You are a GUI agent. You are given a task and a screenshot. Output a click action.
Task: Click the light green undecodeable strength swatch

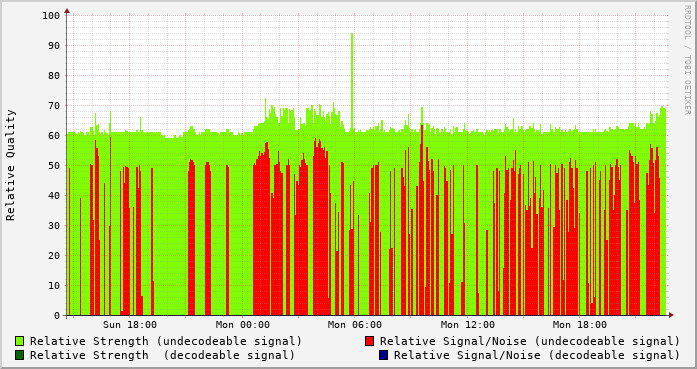pos(20,341)
